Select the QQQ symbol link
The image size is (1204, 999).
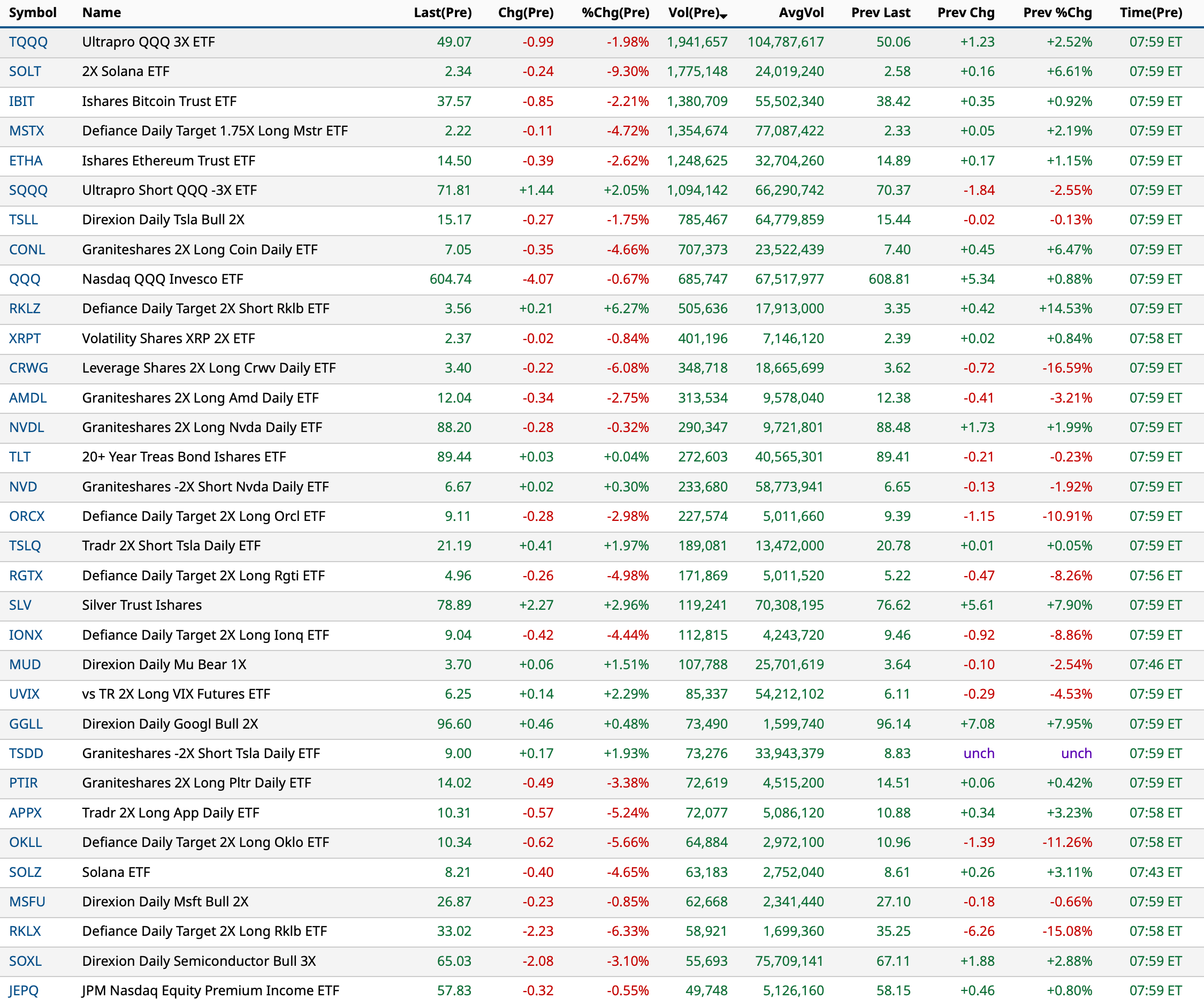click(x=25, y=279)
